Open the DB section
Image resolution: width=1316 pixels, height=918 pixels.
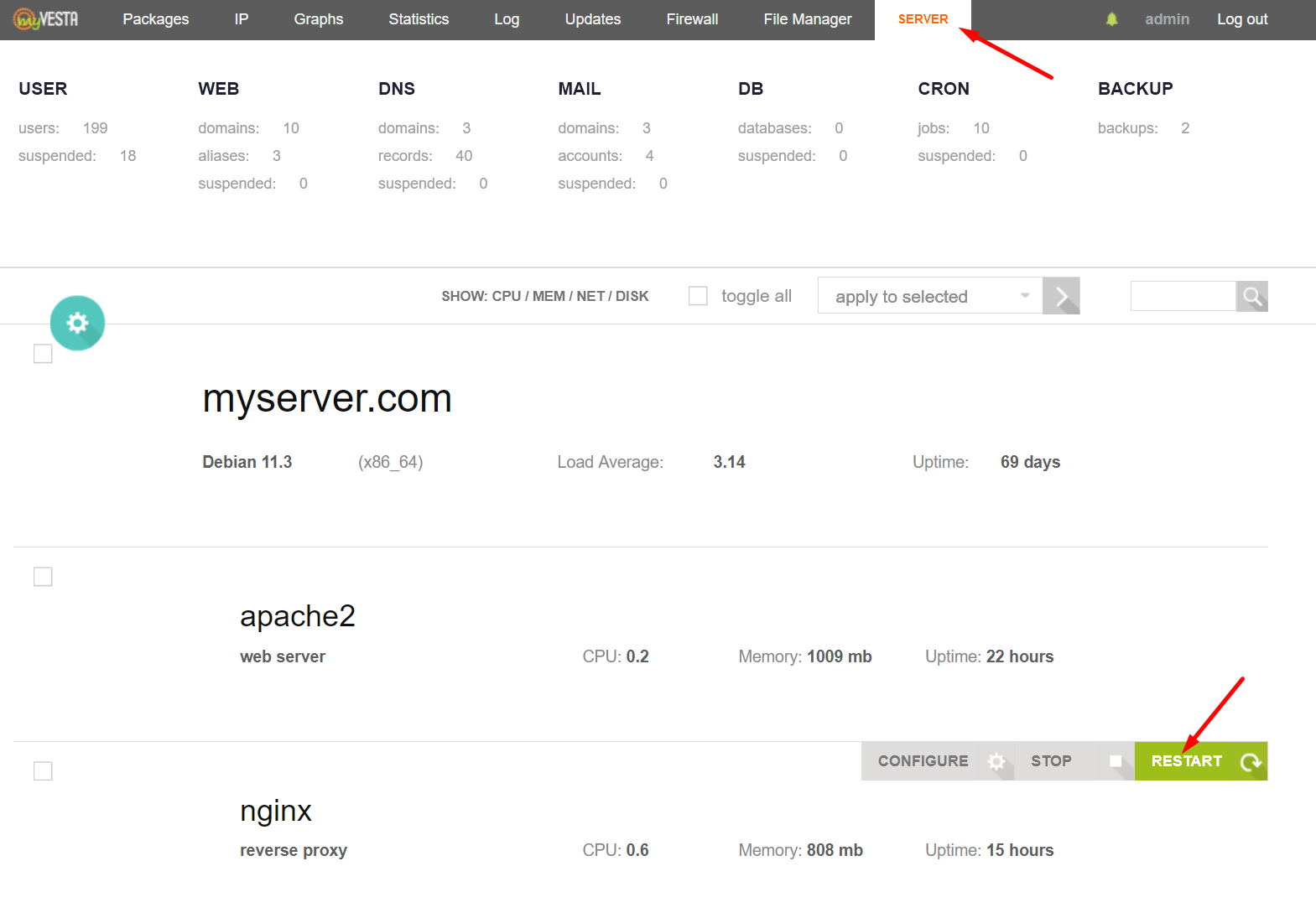pyautogui.click(x=751, y=89)
